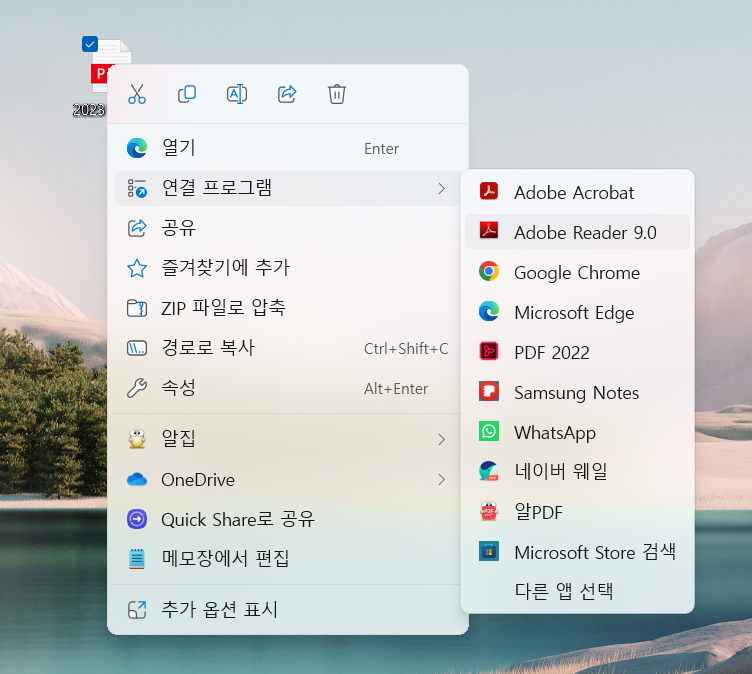The height and width of the screenshot is (674, 752).
Task: Click the star icon for 즐겨찾기에 추가
Action: [137, 268]
